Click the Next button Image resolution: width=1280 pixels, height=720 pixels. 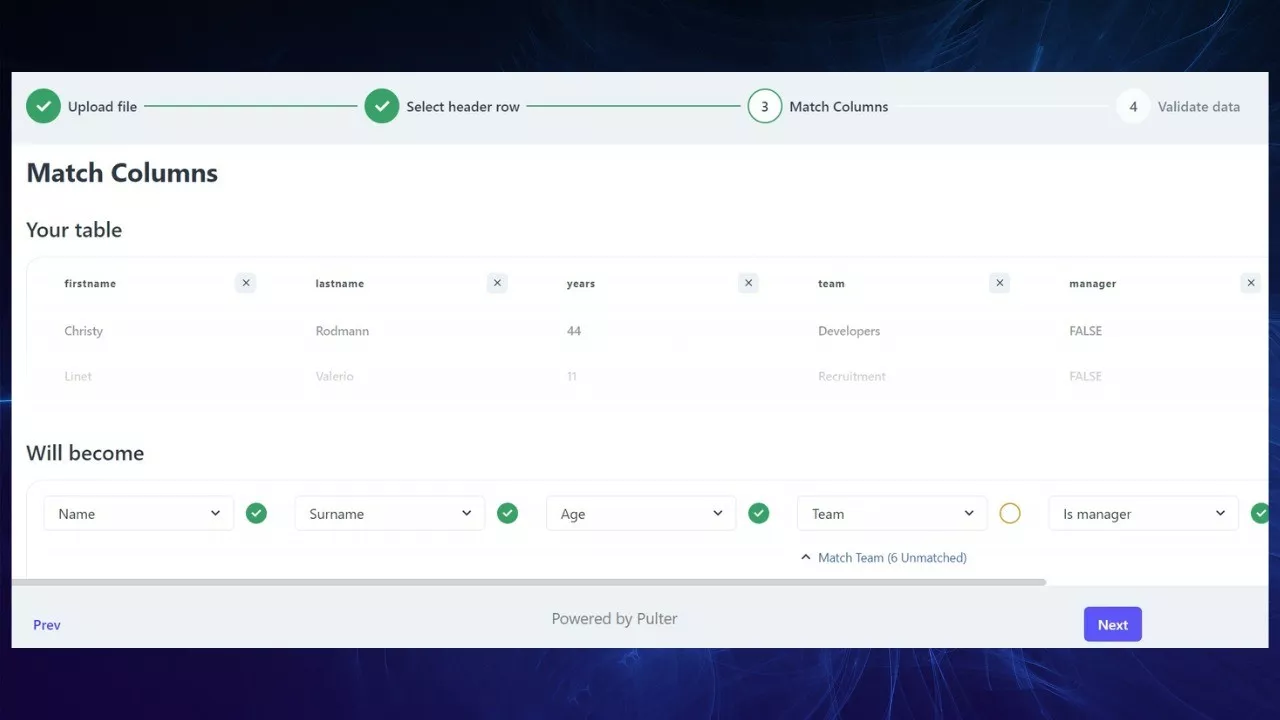pyautogui.click(x=1112, y=625)
